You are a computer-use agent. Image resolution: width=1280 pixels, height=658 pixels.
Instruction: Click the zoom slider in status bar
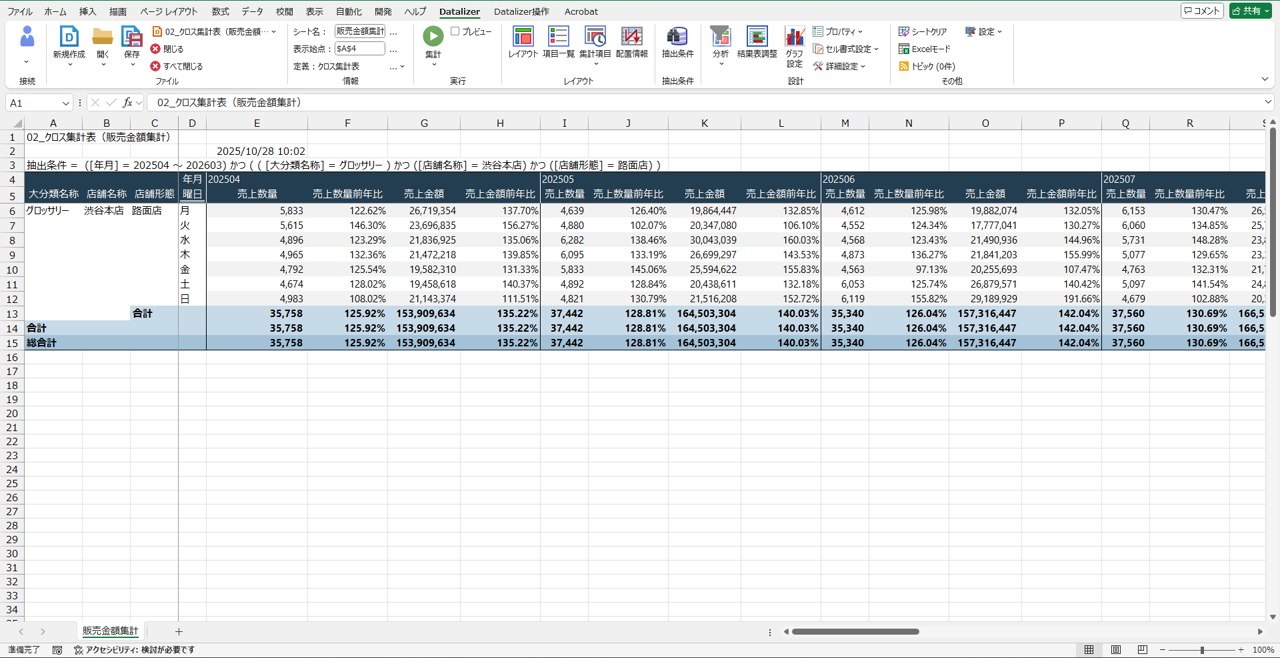[1202, 650]
